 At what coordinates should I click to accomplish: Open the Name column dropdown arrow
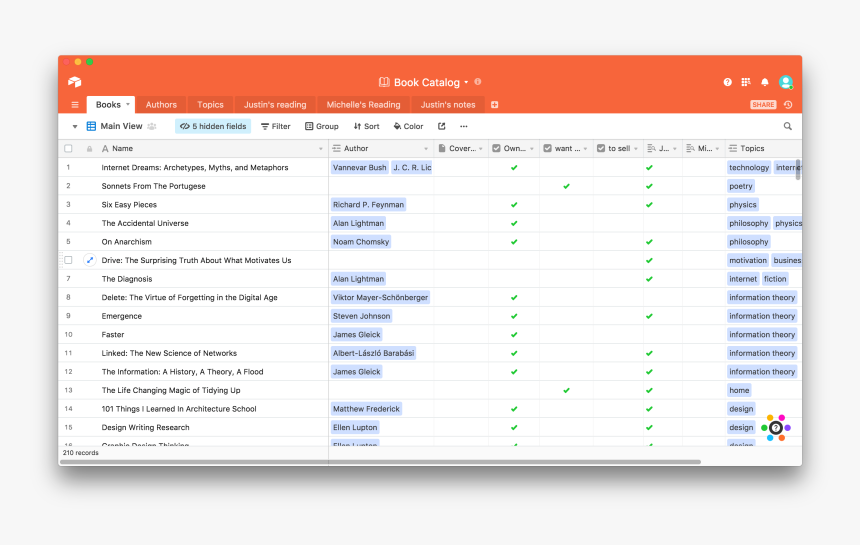pos(320,149)
